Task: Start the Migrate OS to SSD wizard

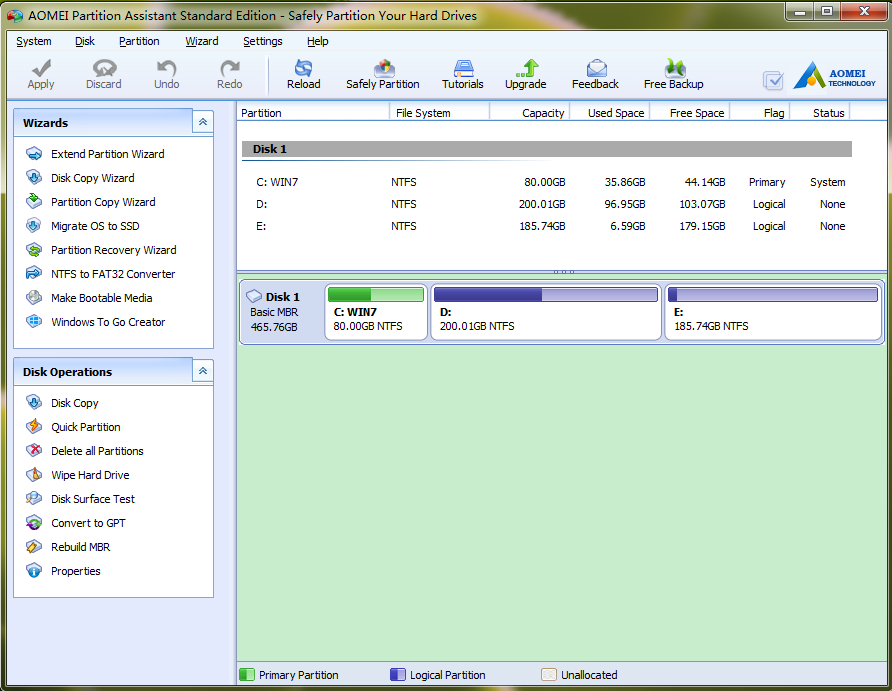Action: (x=95, y=226)
